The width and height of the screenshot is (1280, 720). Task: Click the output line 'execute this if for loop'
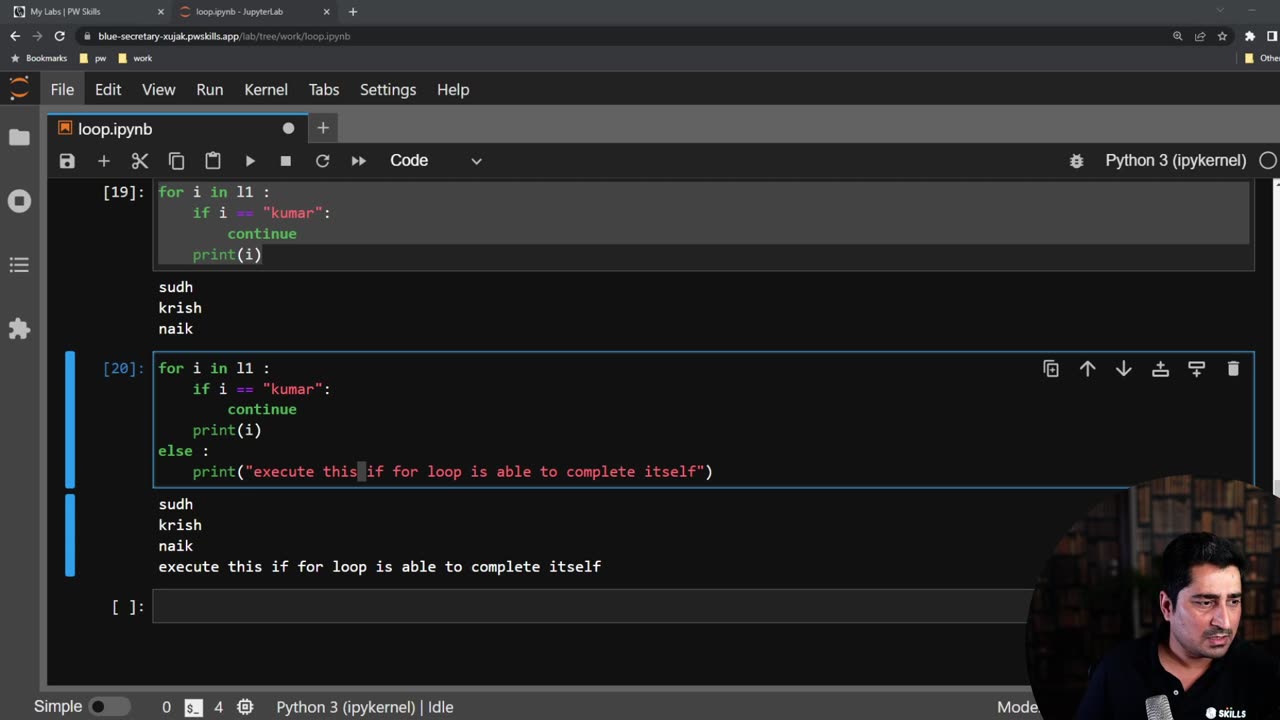pyautogui.click(x=380, y=567)
